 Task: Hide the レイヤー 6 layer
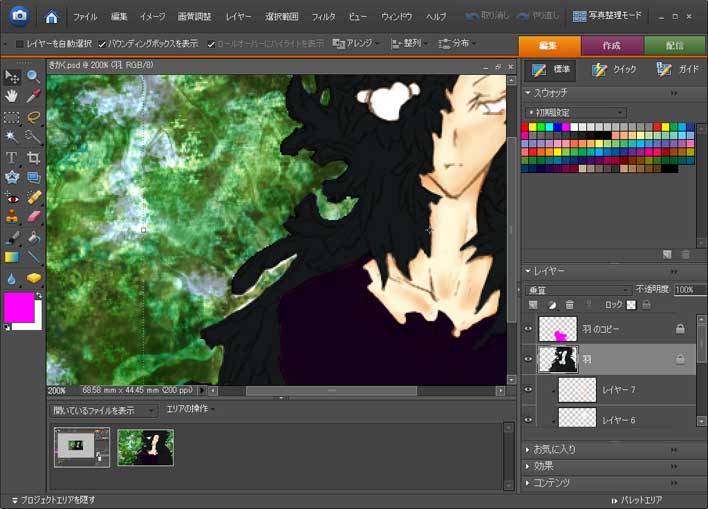528,420
